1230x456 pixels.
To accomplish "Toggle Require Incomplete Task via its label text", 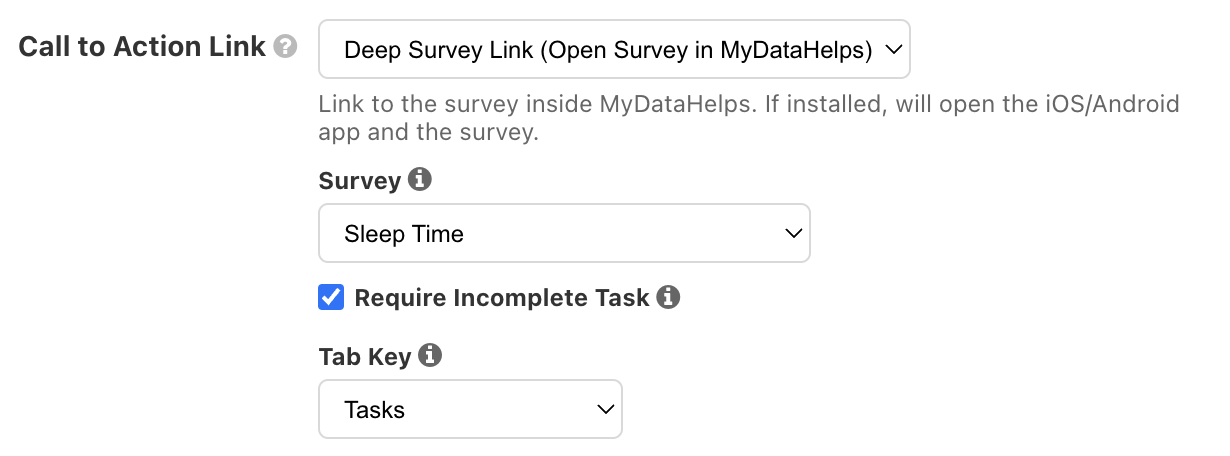I will pyautogui.click(x=502, y=298).
